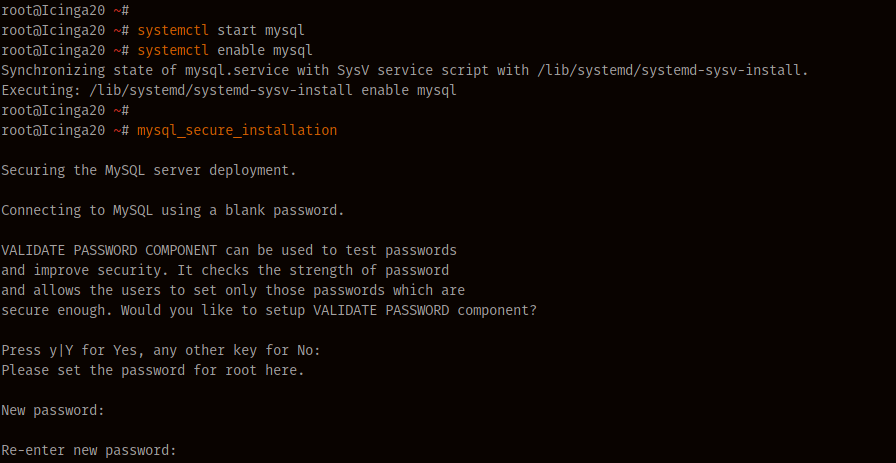The height and width of the screenshot is (463, 896).
Task: Click the 'and improve security' text line
Action: [x=225, y=270]
